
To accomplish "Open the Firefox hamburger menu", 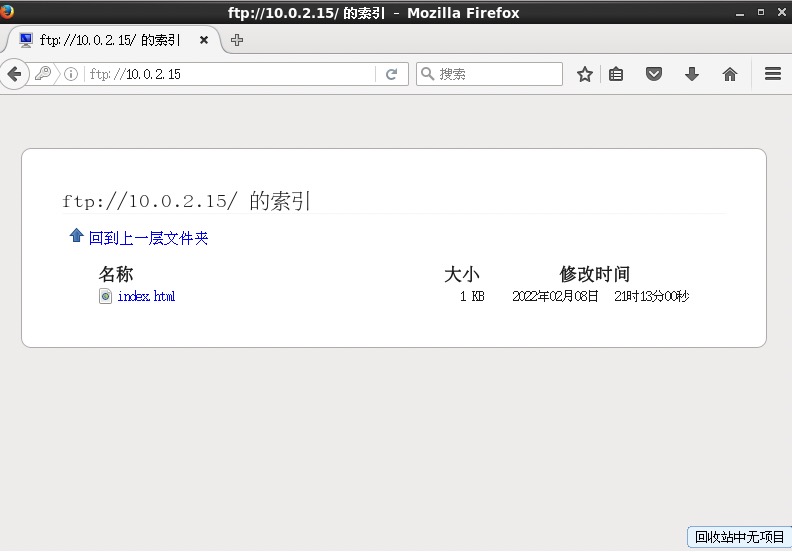I will click(773, 74).
